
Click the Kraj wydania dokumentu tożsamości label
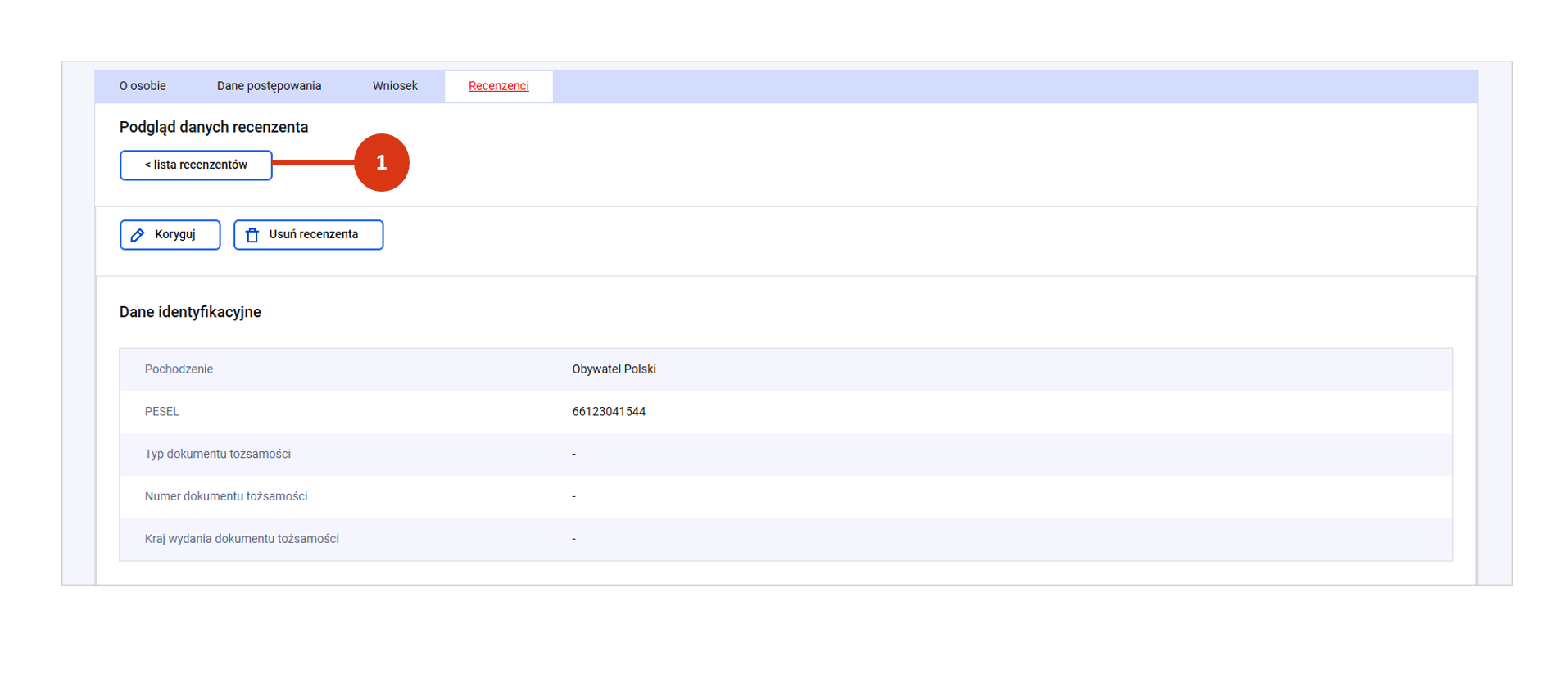point(242,539)
